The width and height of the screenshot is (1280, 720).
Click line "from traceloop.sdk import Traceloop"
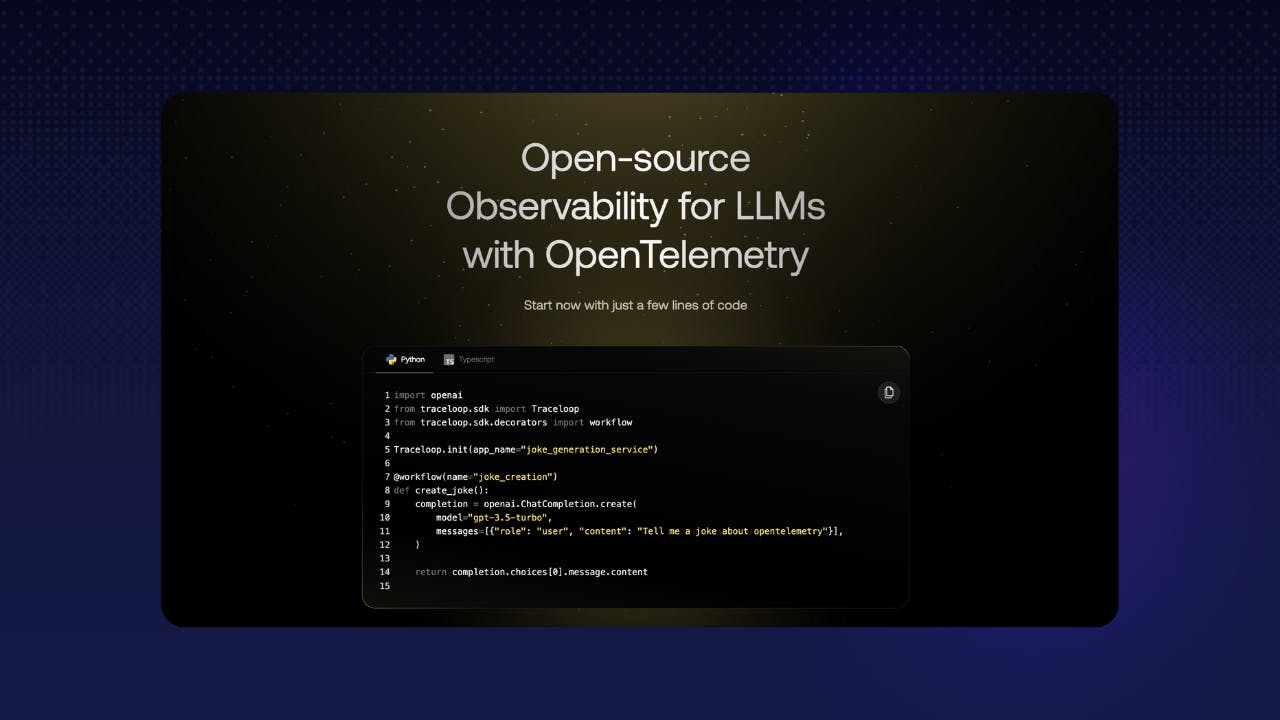[x=486, y=409]
